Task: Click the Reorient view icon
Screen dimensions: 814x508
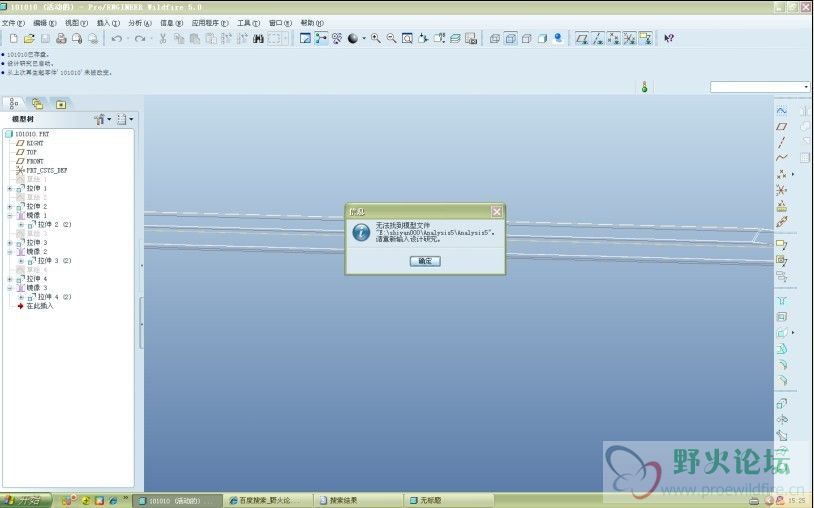Action: pos(423,38)
